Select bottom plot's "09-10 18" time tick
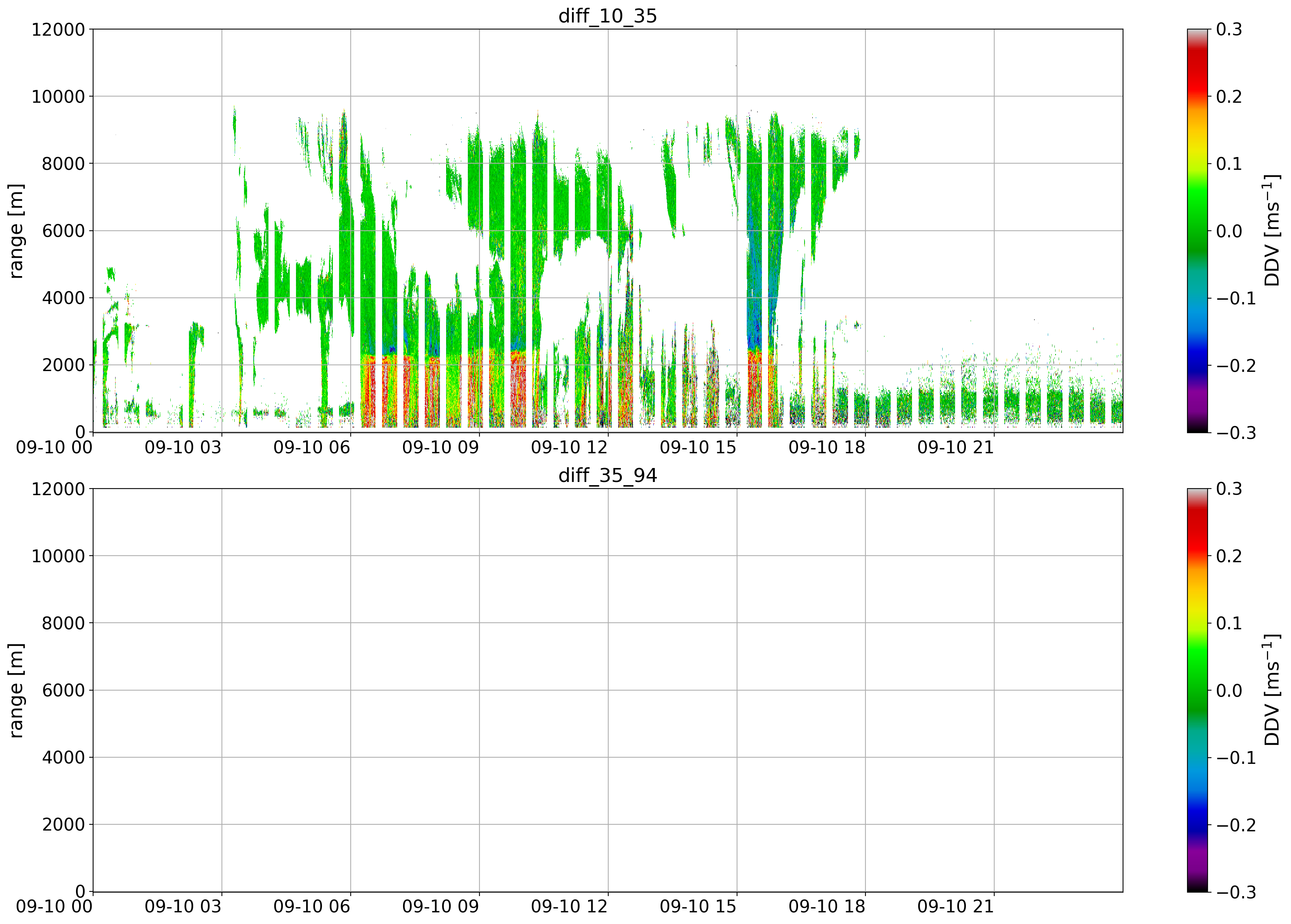Image resolution: width=1291 pixels, height=924 pixels. click(x=827, y=907)
